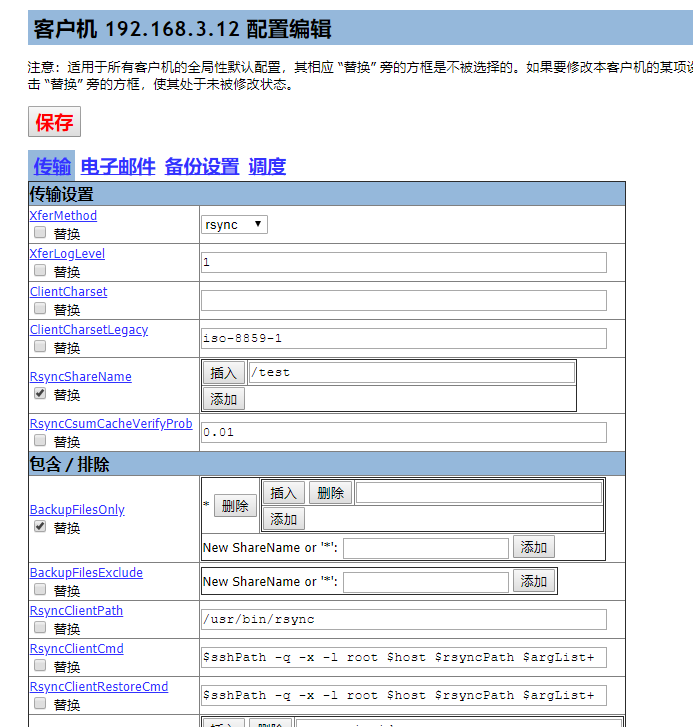Open the RsyncClientPath link
The width and height of the screenshot is (693, 727).
[x=76, y=611]
